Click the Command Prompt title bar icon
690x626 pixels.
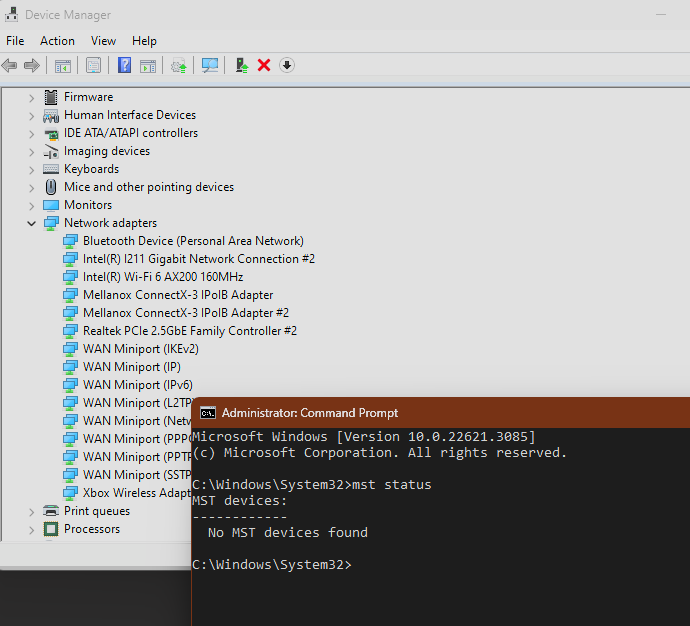(208, 413)
